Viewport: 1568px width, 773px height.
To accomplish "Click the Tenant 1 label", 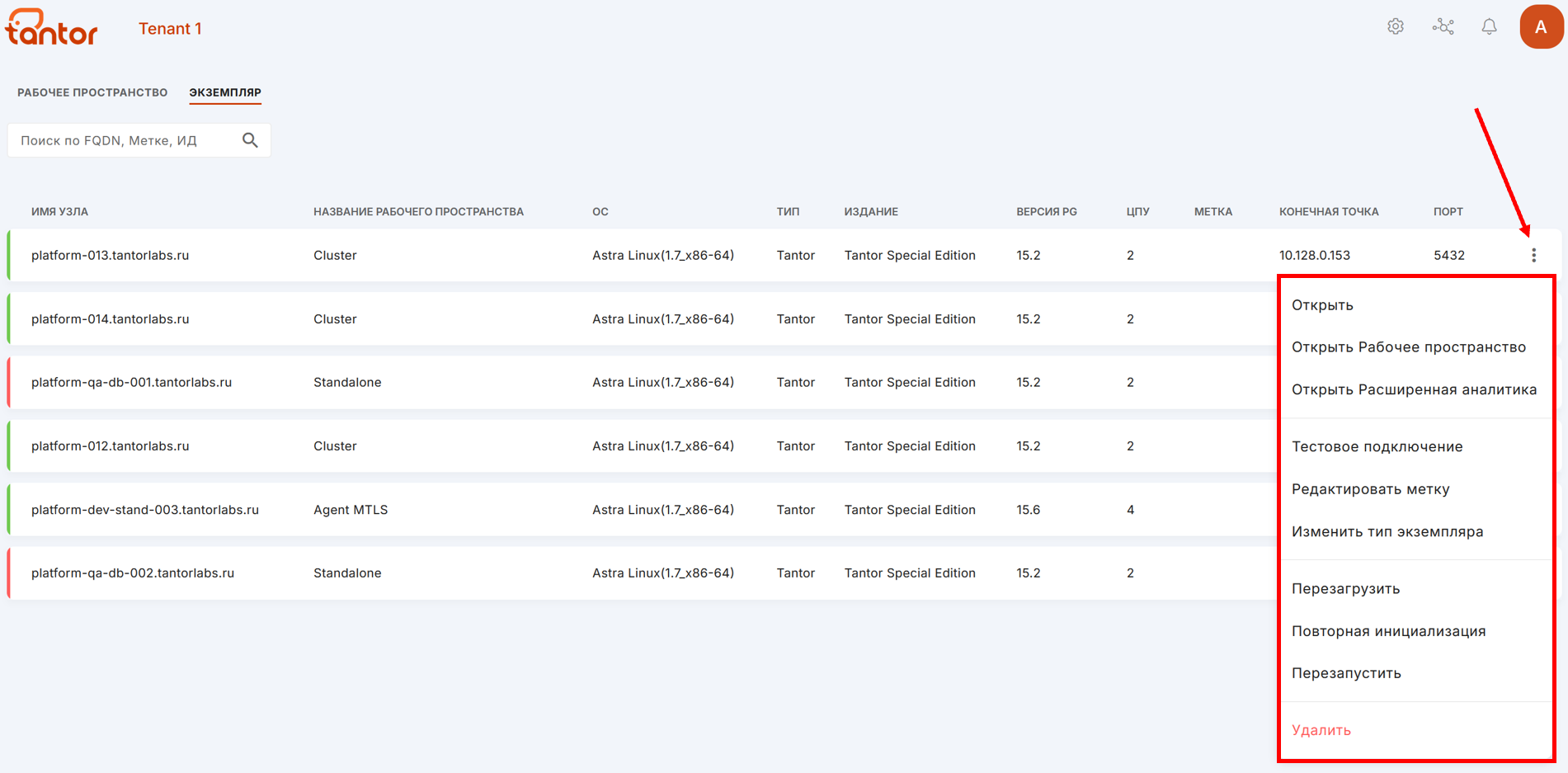I will [x=170, y=29].
